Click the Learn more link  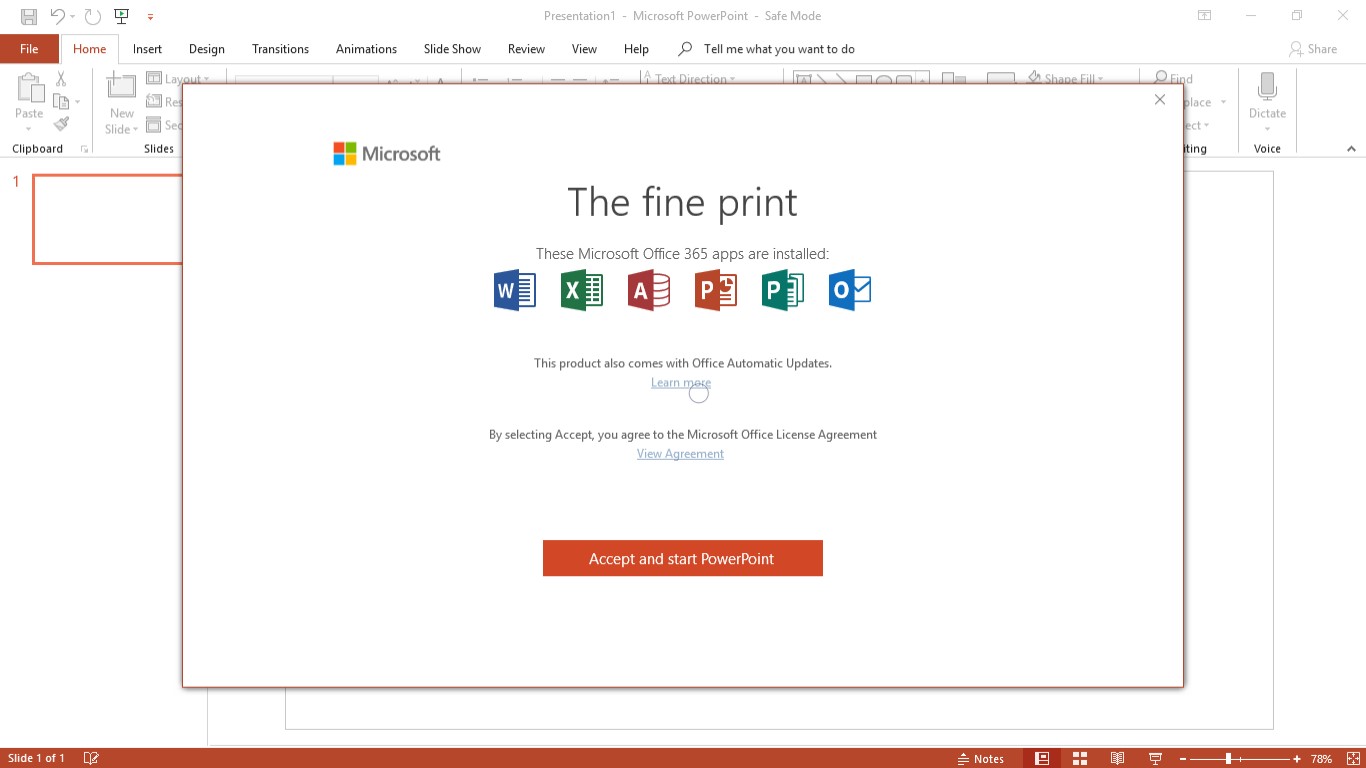(x=681, y=383)
